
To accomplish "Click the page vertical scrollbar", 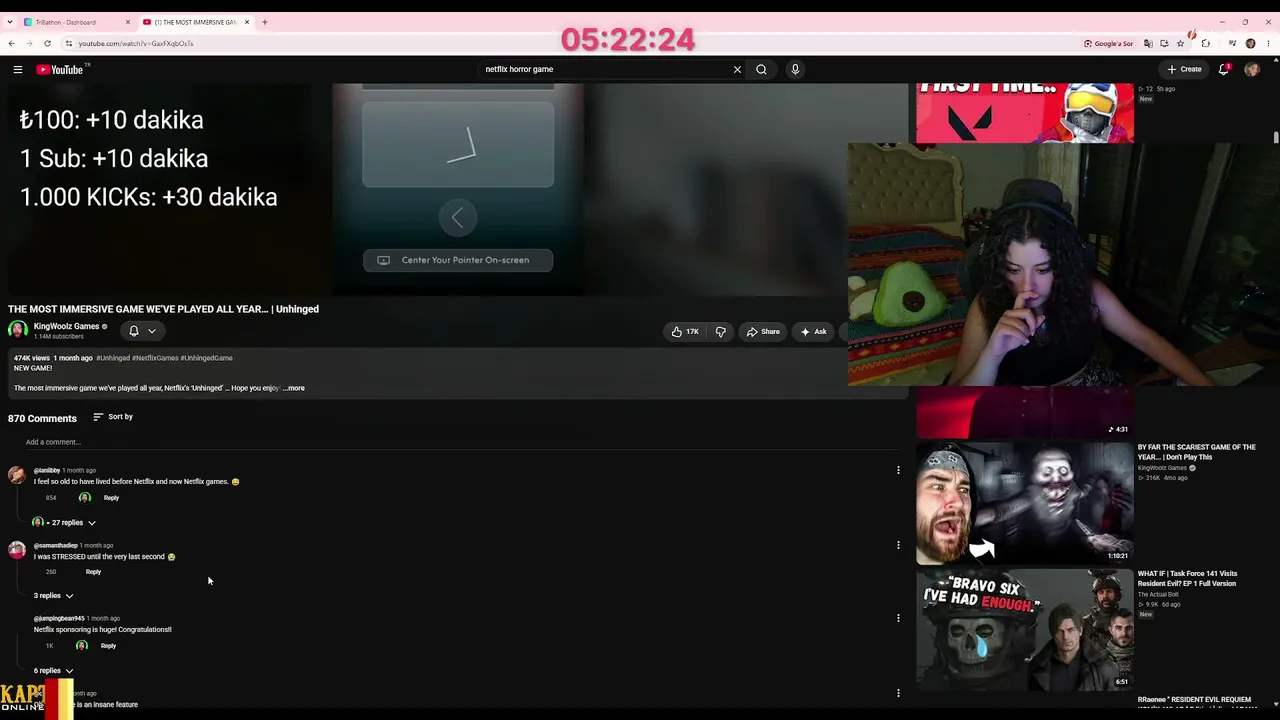I will click(x=1276, y=137).
